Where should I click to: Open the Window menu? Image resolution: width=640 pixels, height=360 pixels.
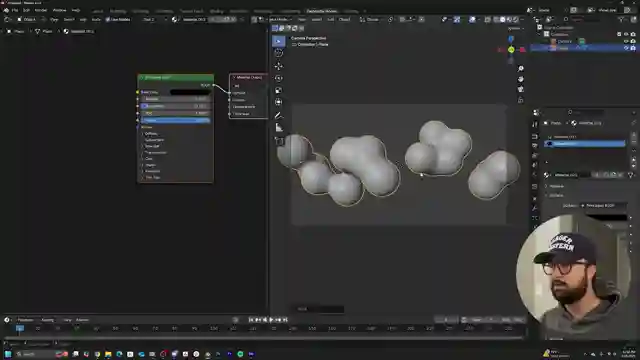60,10
